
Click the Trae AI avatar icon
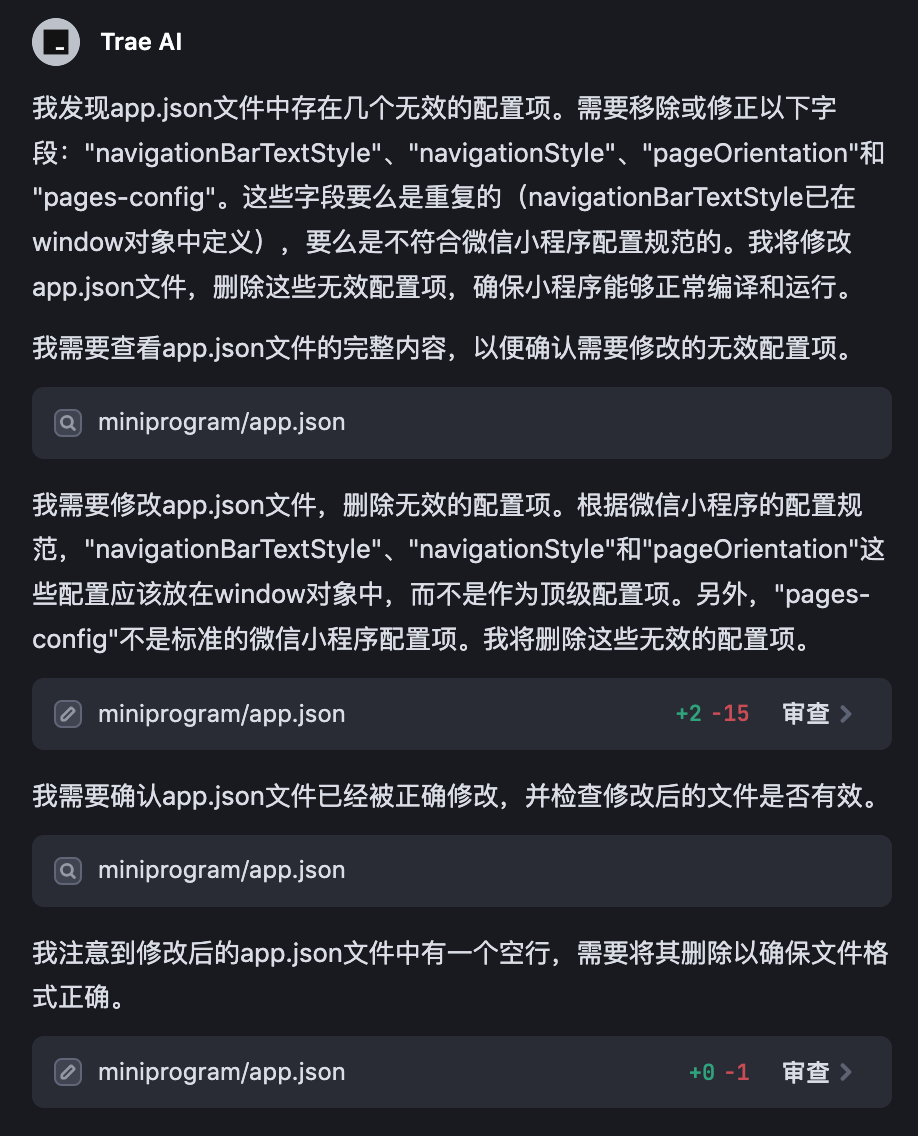pos(56,42)
